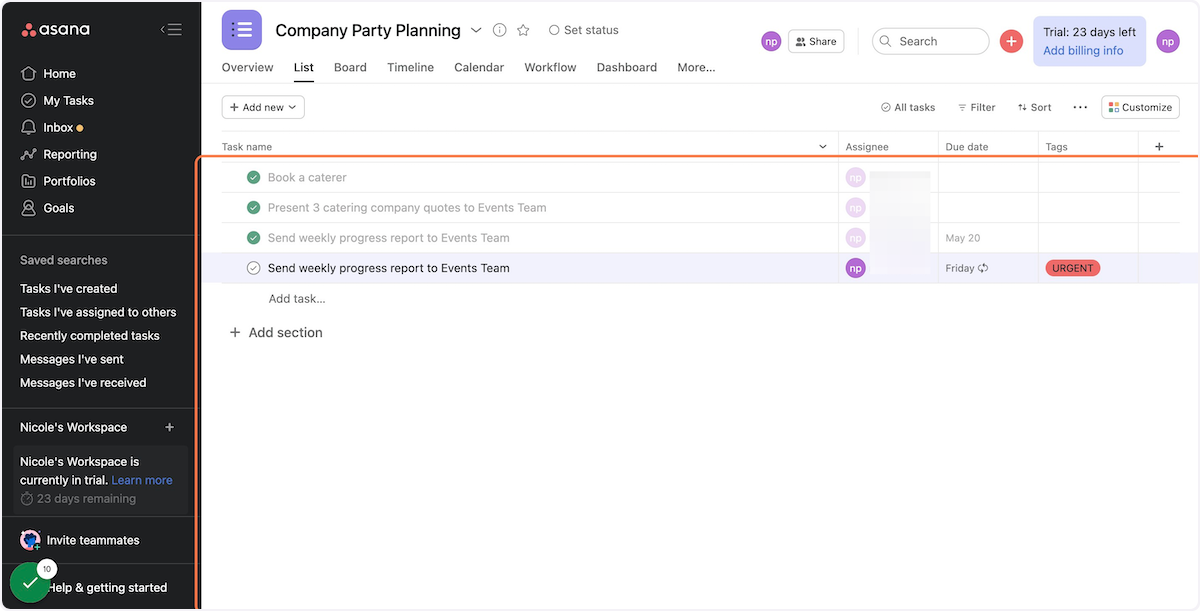Screen dimensions: 1200x611
Task: Click the purple project list icon
Action: [242, 30]
